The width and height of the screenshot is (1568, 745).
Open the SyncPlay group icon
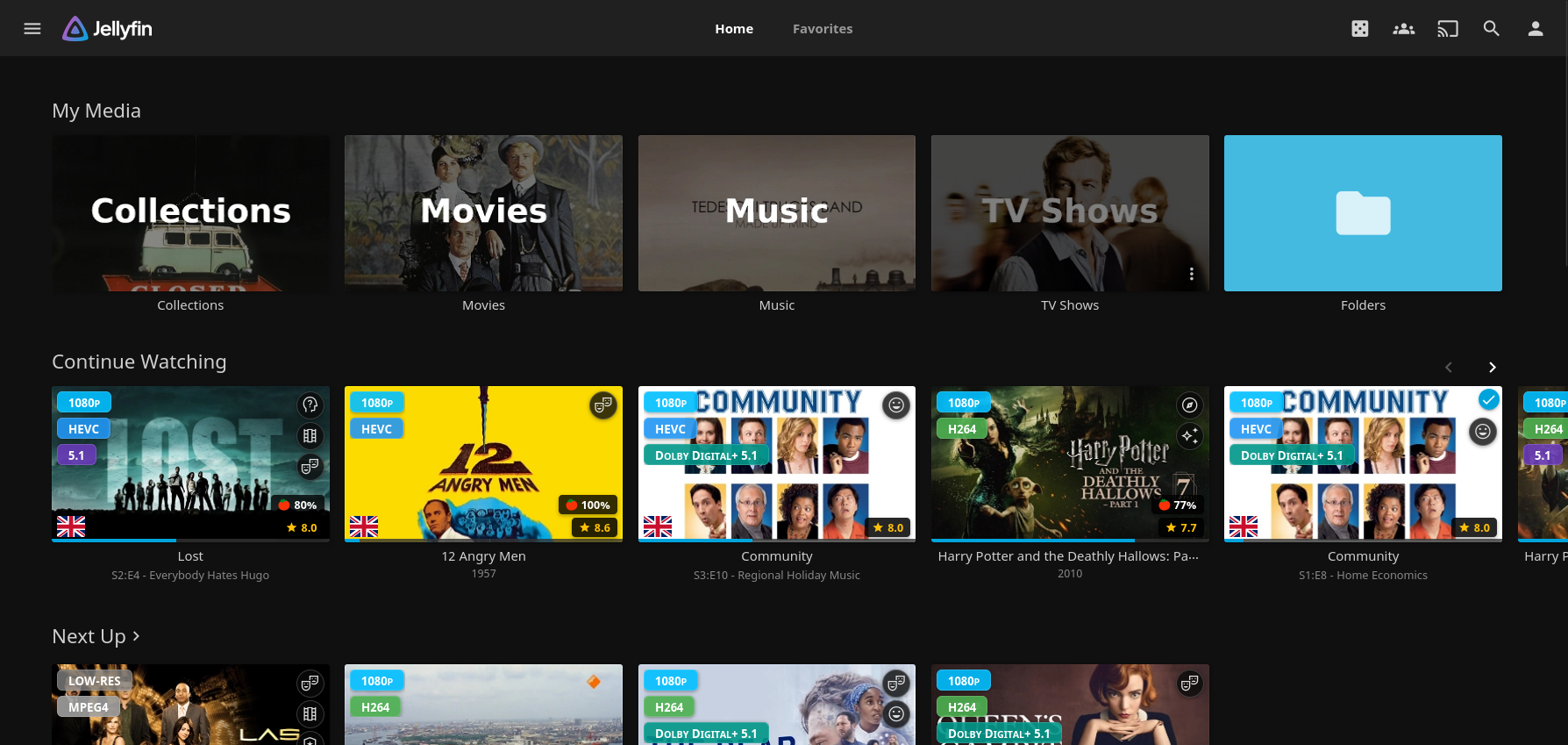coord(1404,29)
